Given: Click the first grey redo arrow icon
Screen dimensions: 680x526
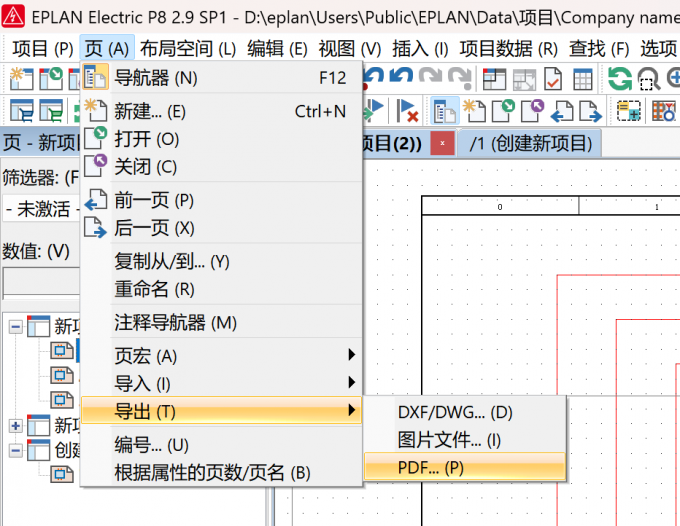Looking at the screenshot, I should 430,77.
